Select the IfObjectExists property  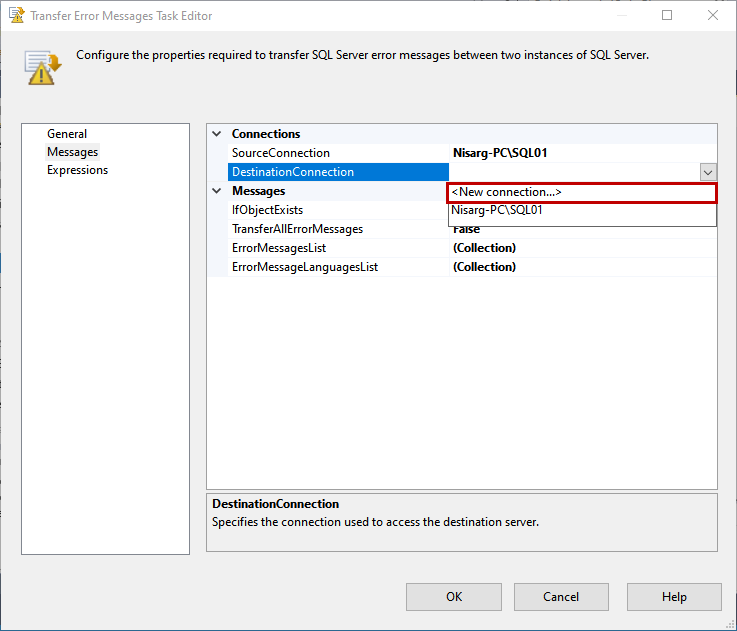[268, 210]
